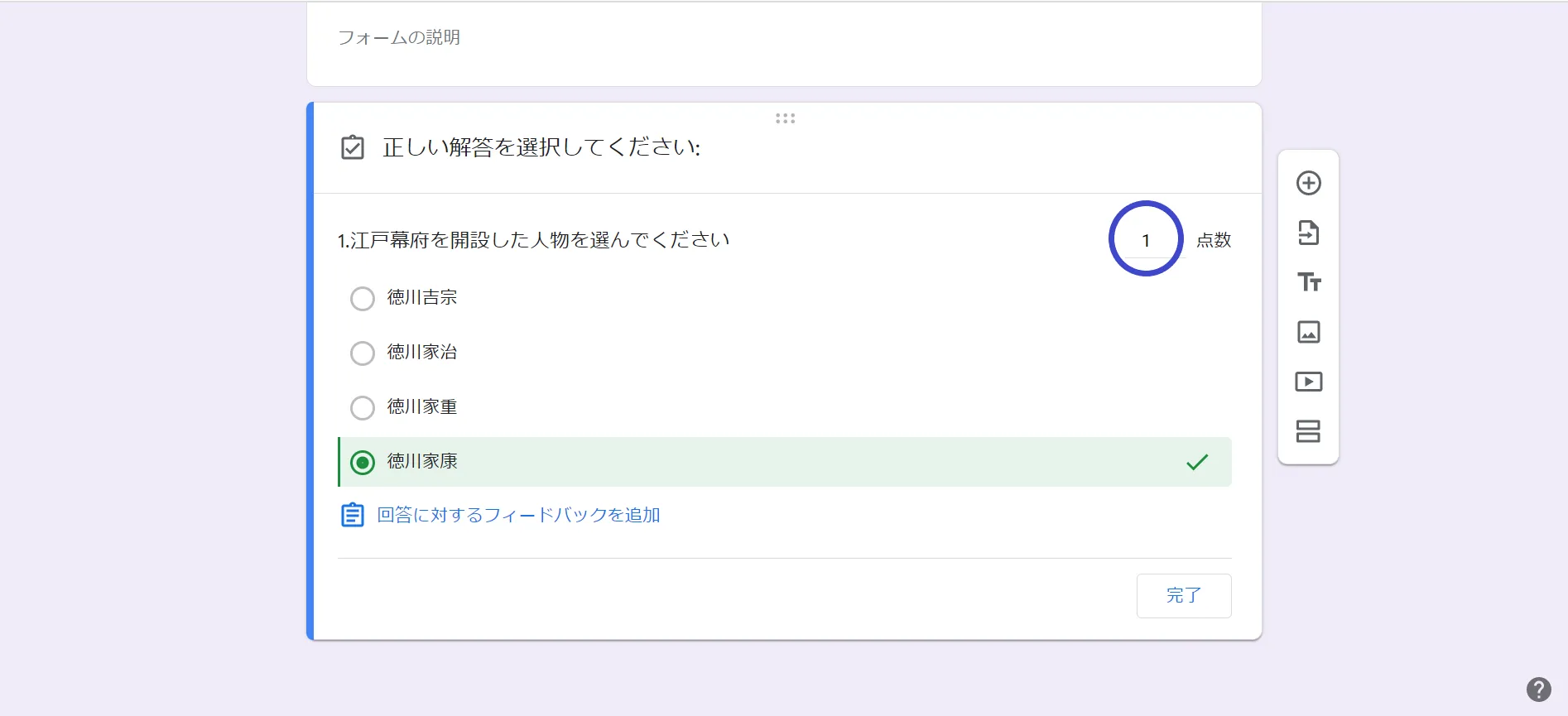Viewport: 1568px width, 716px height.
Task: Select the 徳川吉宗 radio option
Action: tap(363, 298)
